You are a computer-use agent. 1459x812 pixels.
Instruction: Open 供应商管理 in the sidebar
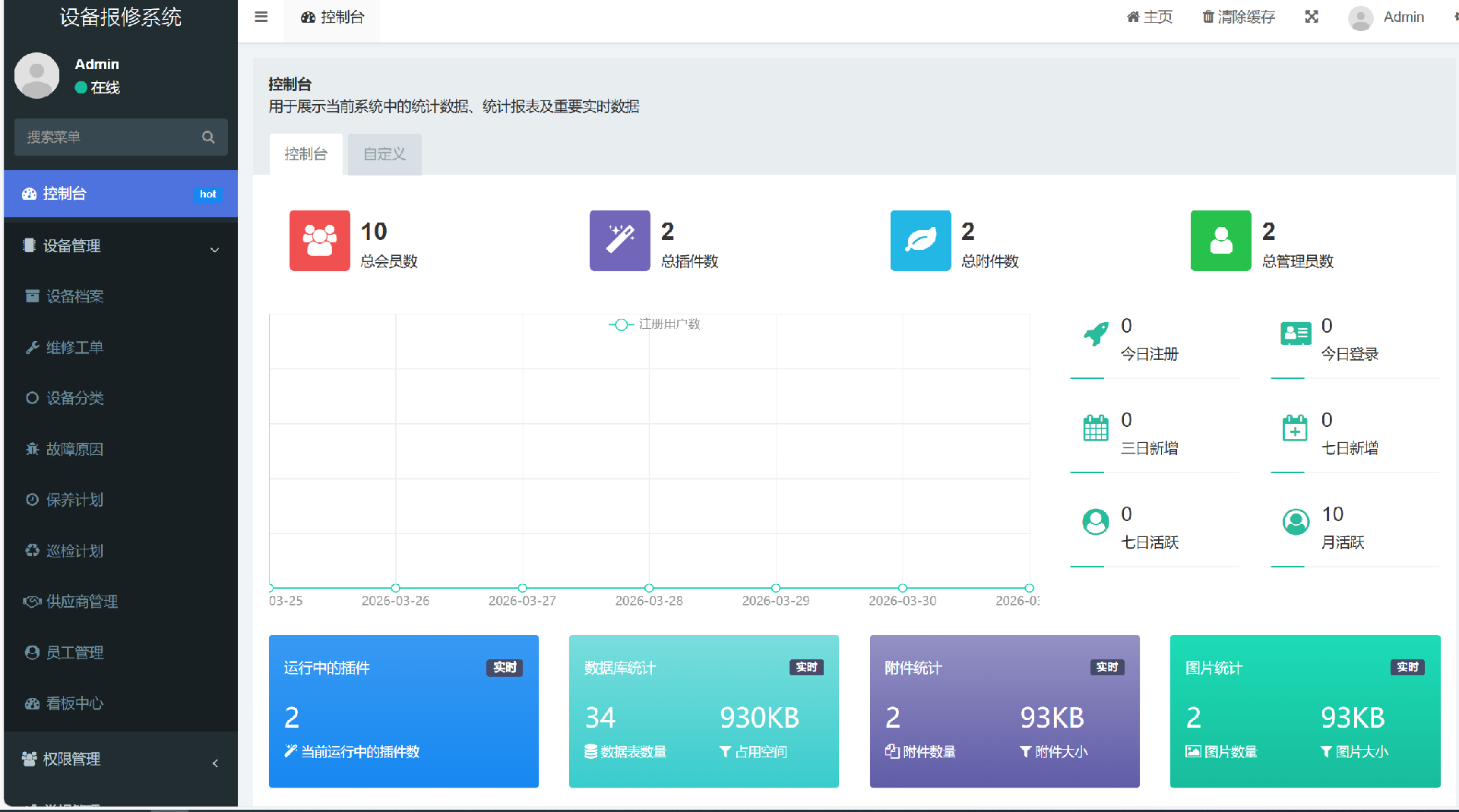tap(81, 602)
